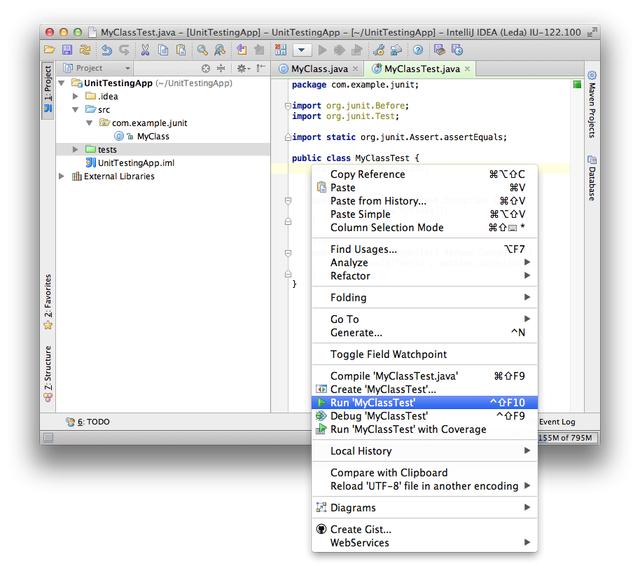The image size is (640, 566).
Task: Click the last main toolbar icon with clock
Action: [457, 50]
